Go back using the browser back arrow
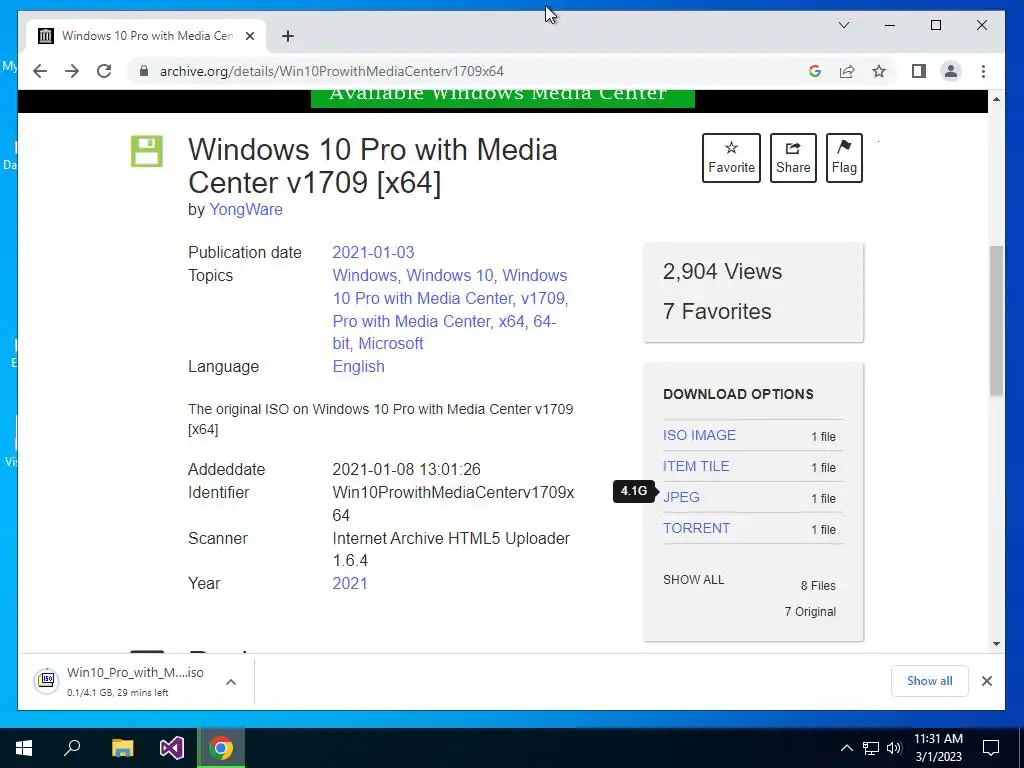Image resolution: width=1024 pixels, height=768 pixels. pos(40,71)
